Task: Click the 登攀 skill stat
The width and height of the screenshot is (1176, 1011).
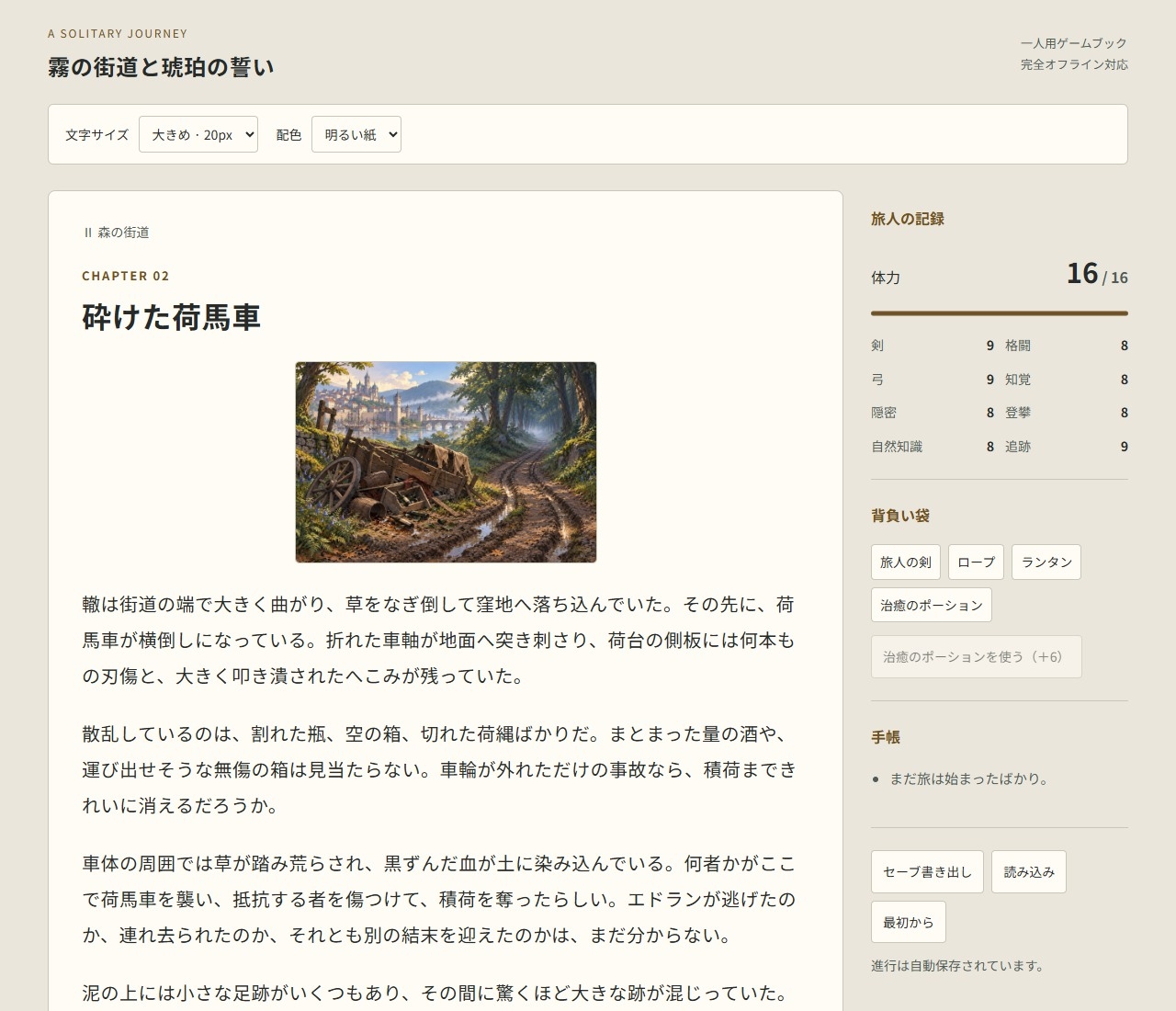Action: [1067, 413]
